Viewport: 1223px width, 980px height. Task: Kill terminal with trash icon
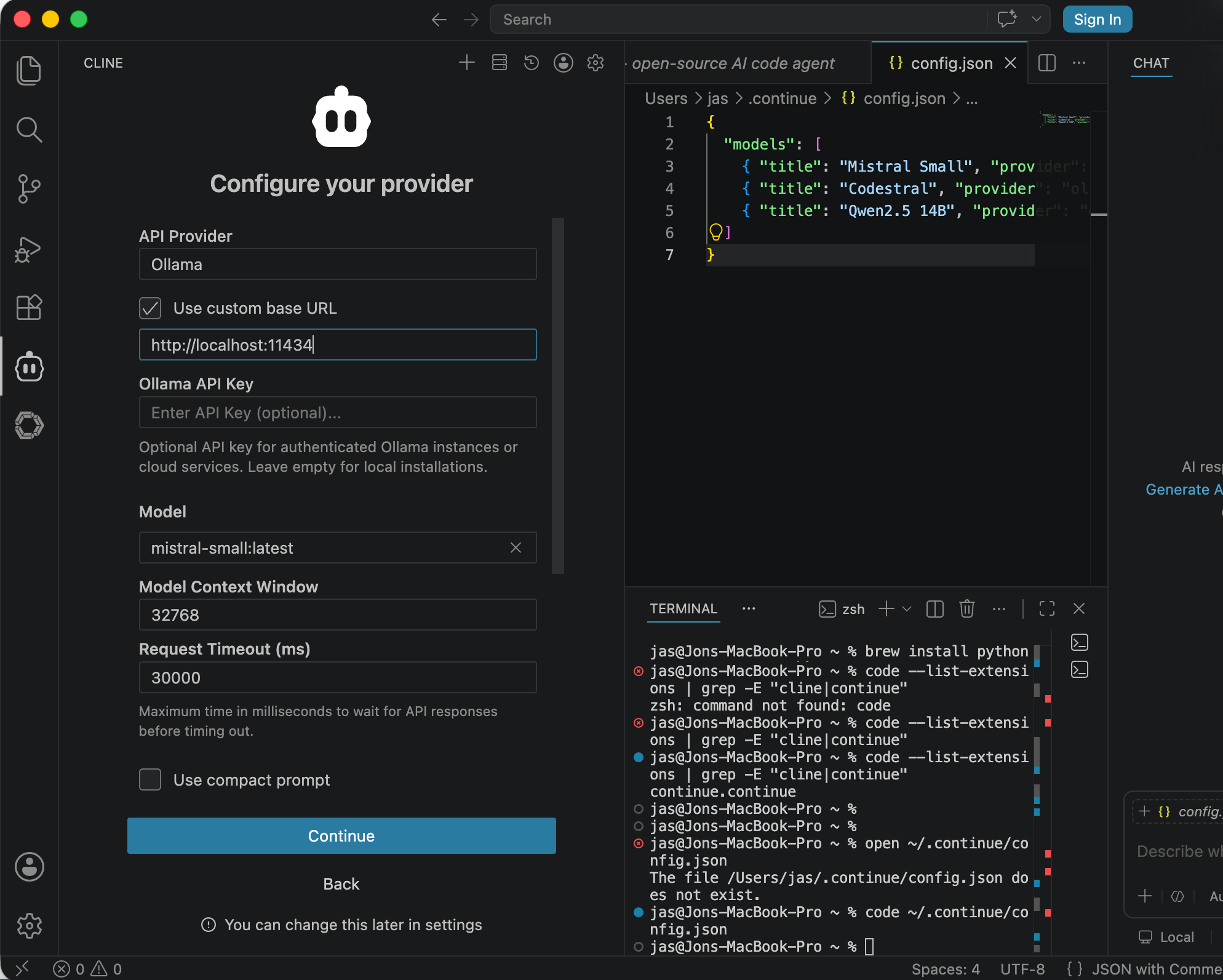967,609
